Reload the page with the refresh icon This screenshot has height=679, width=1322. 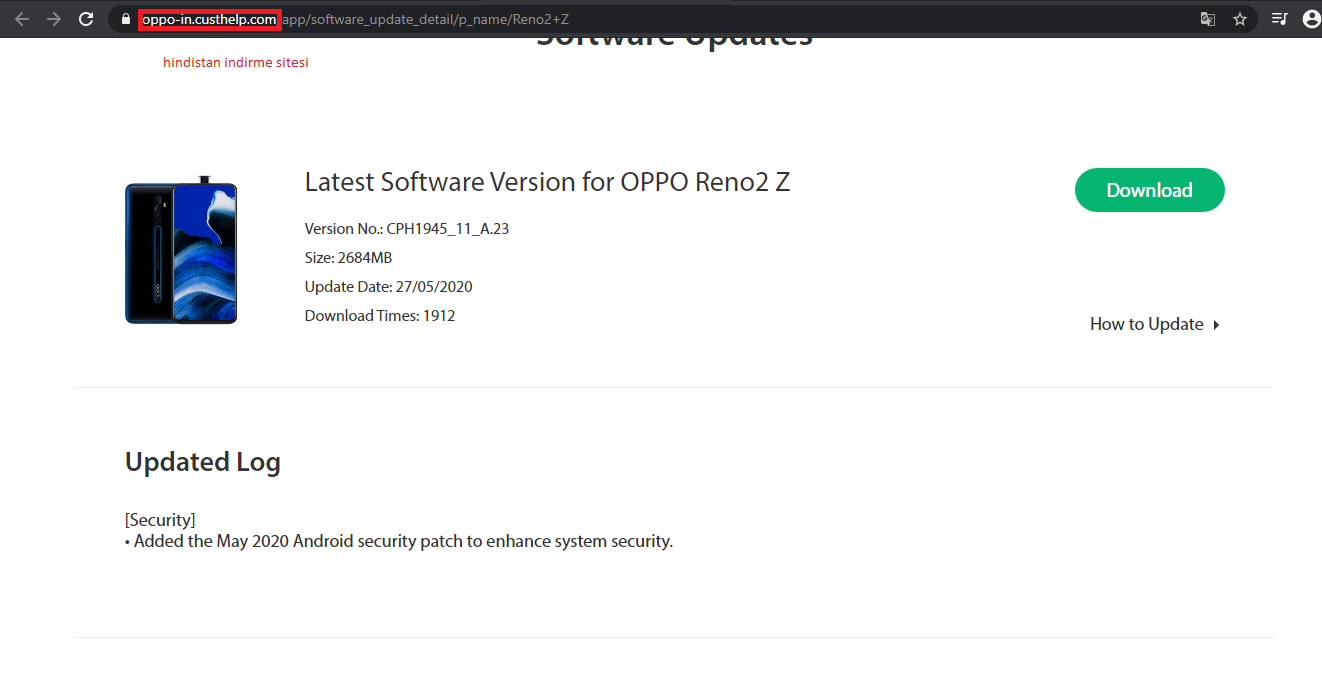pyautogui.click(x=86, y=19)
